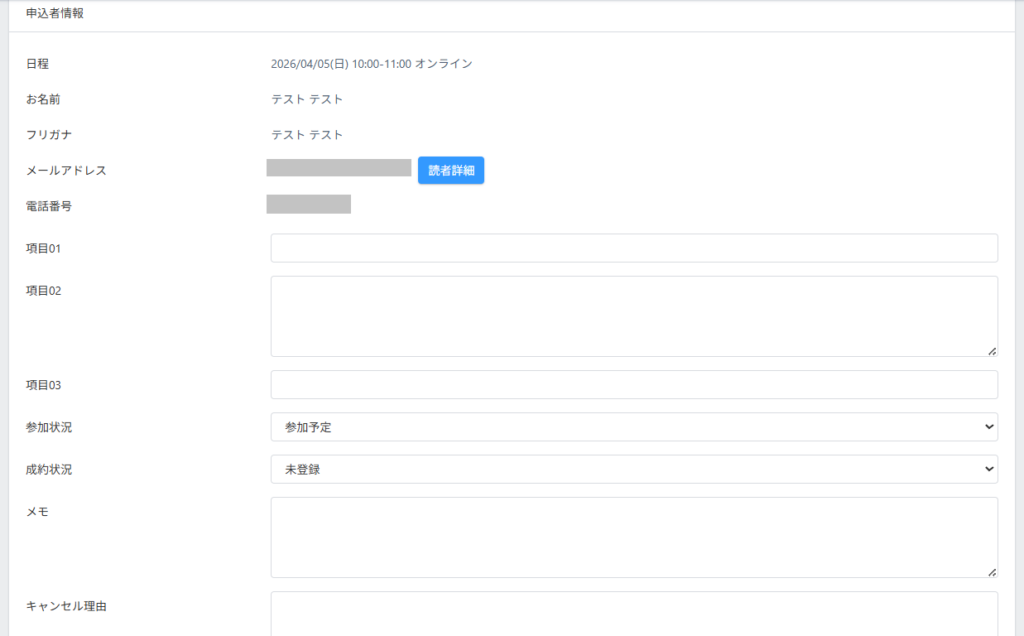
Task: Open the 成約状況 dropdown showing 未登録
Action: click(633, 469)
